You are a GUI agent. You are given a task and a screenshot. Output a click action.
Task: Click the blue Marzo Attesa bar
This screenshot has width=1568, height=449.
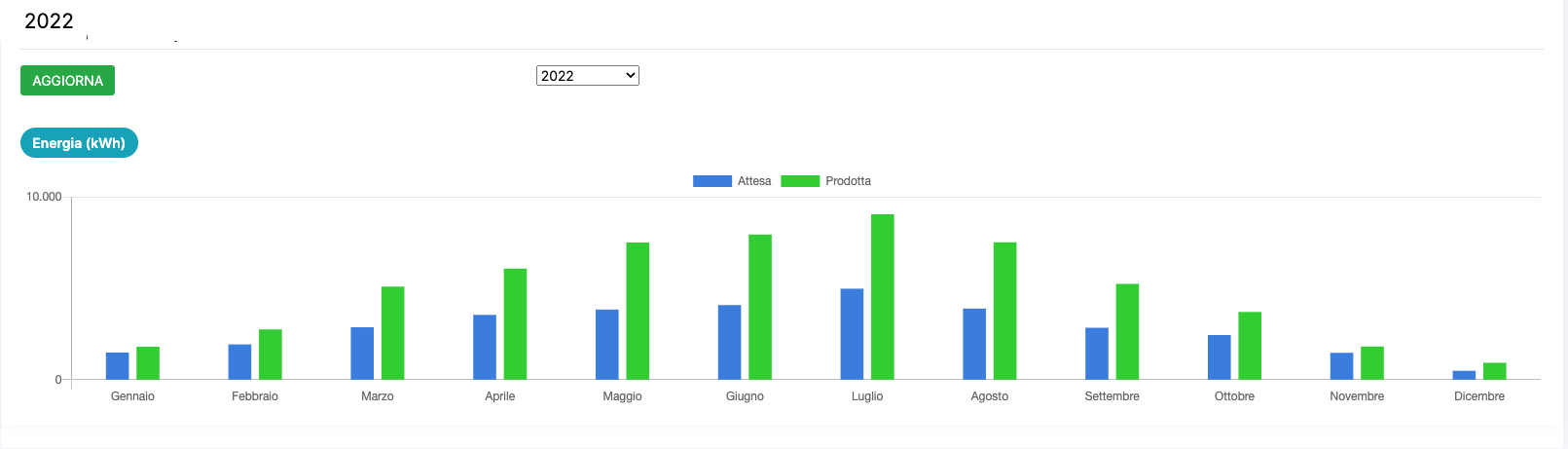point(362,354)
